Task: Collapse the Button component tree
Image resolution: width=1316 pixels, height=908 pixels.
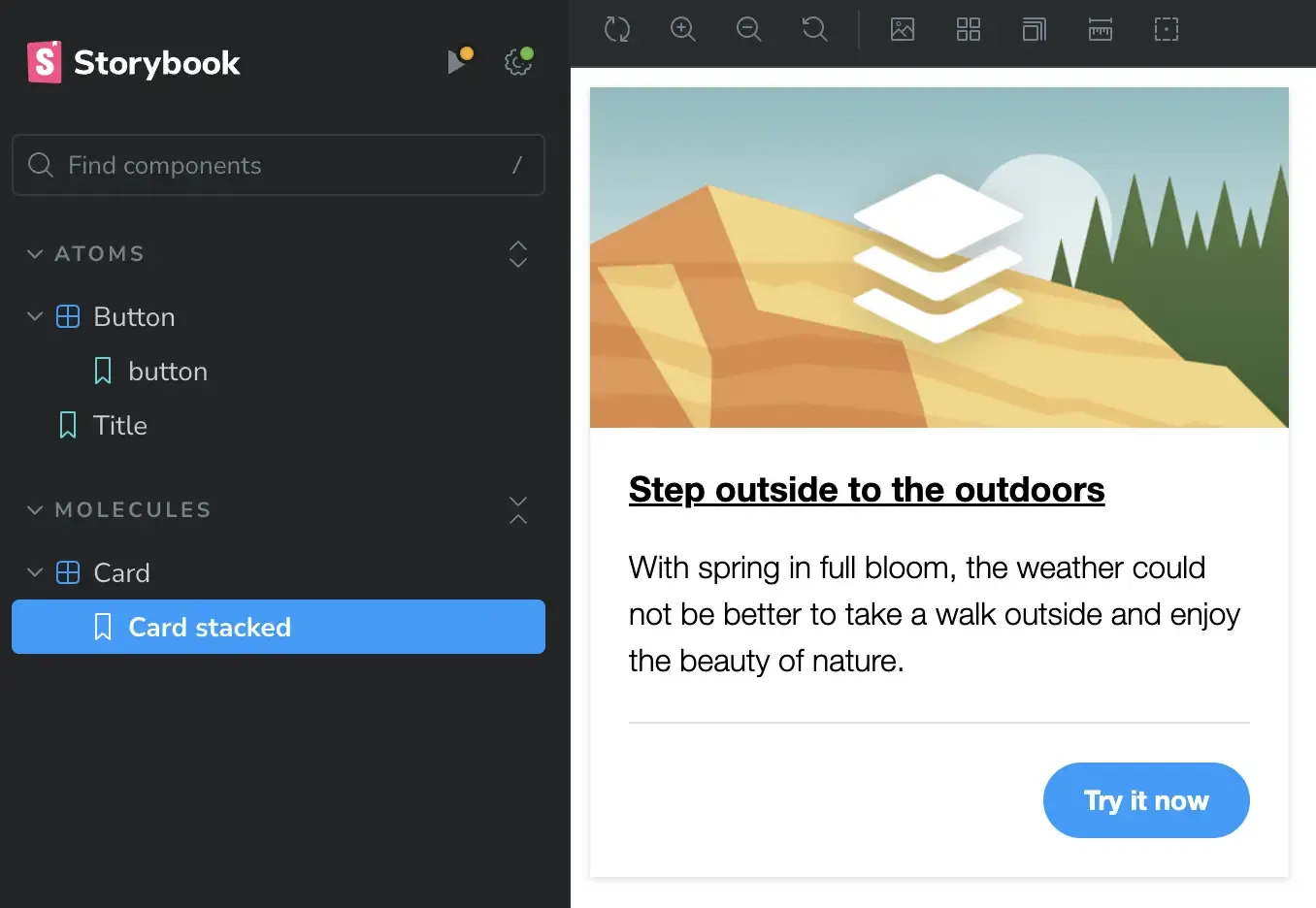Action: (35, 317)
